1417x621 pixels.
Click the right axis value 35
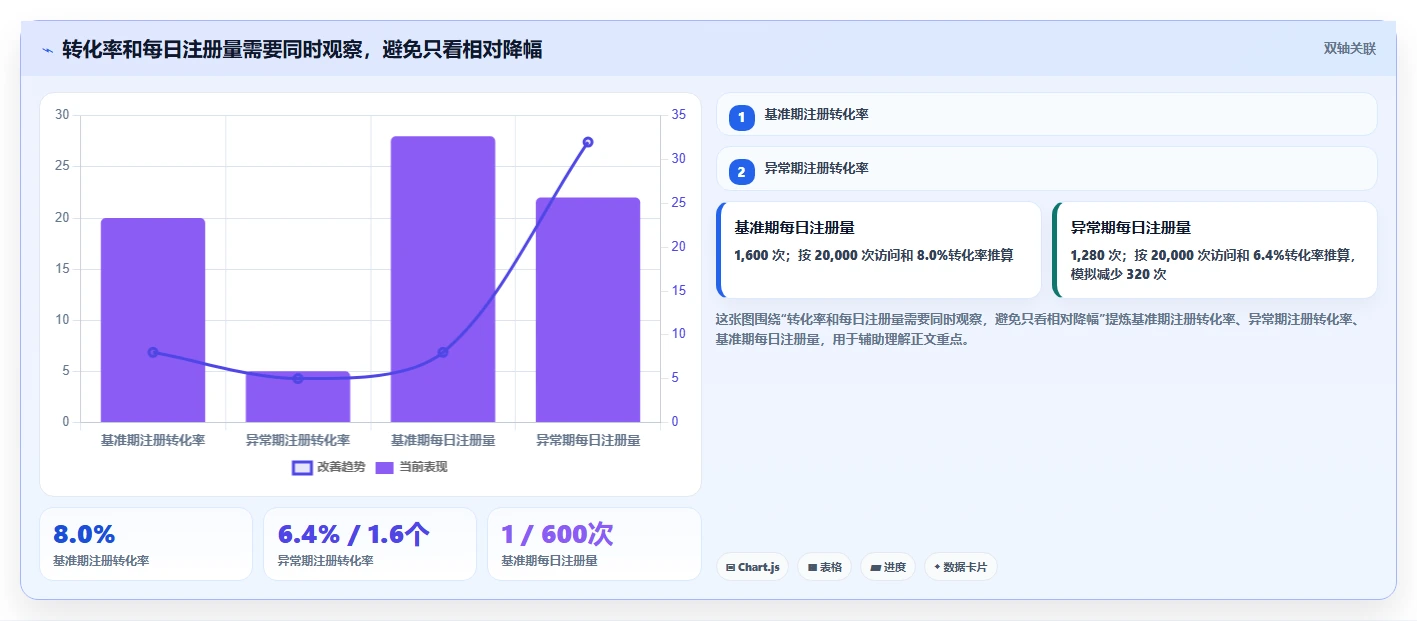click(x=678, y=115)
